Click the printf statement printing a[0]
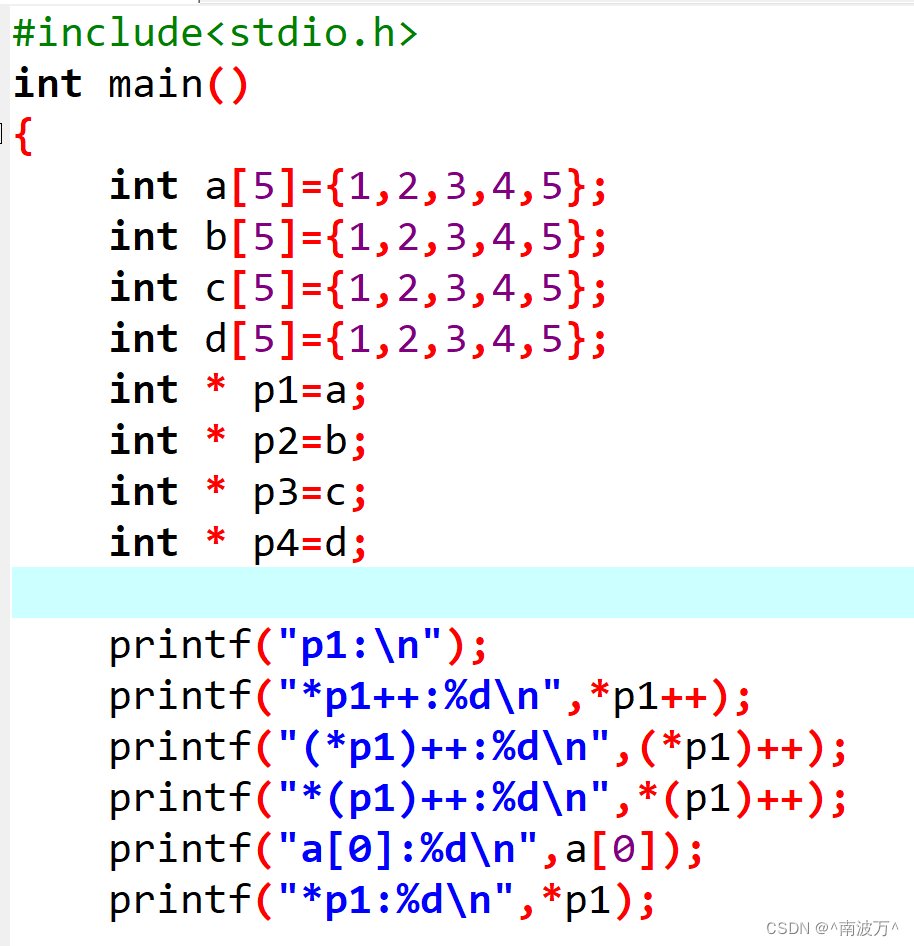Image resolution: width=914 pixels, height=946 pixels. (406, 850)
